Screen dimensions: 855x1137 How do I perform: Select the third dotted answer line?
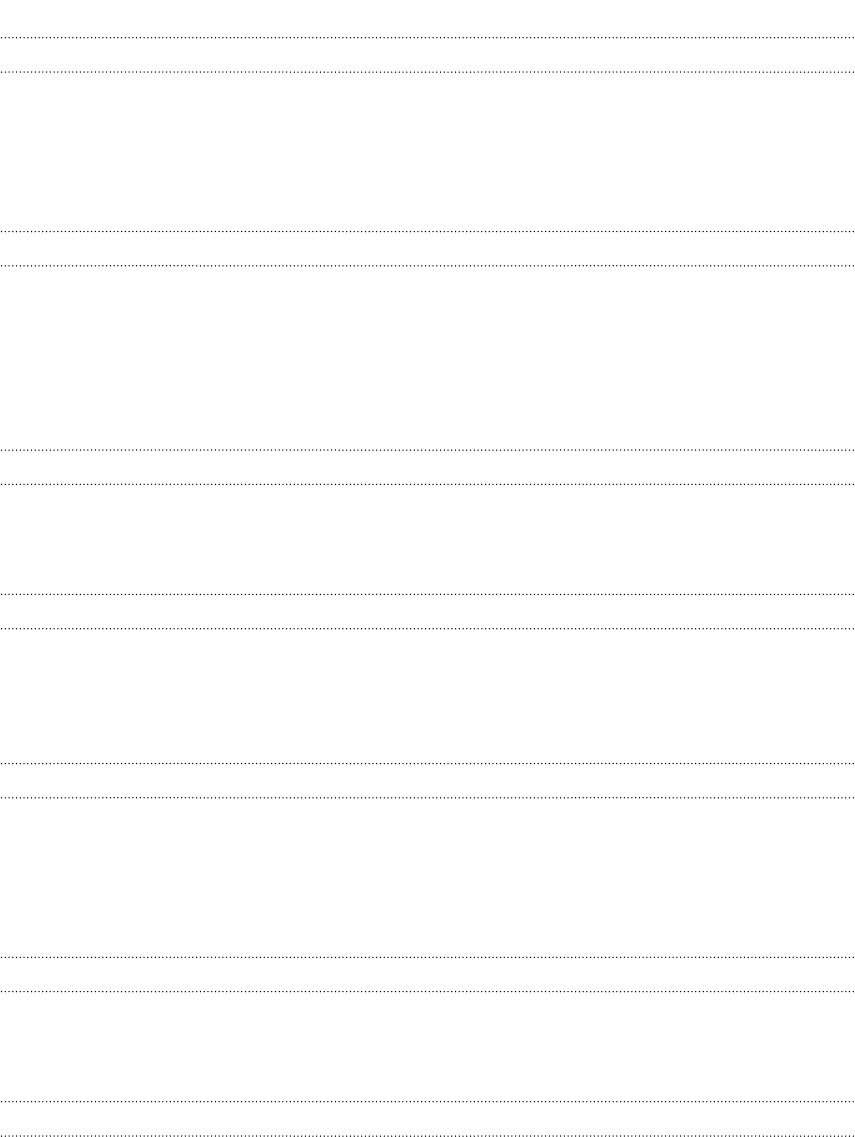(x=427, y=231)
